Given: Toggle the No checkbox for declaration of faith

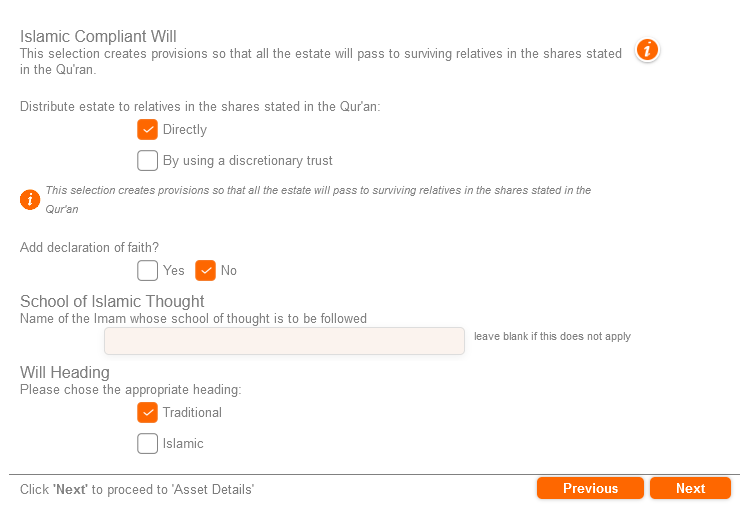Looking at the screenshot, I should [x=206, y=270].
